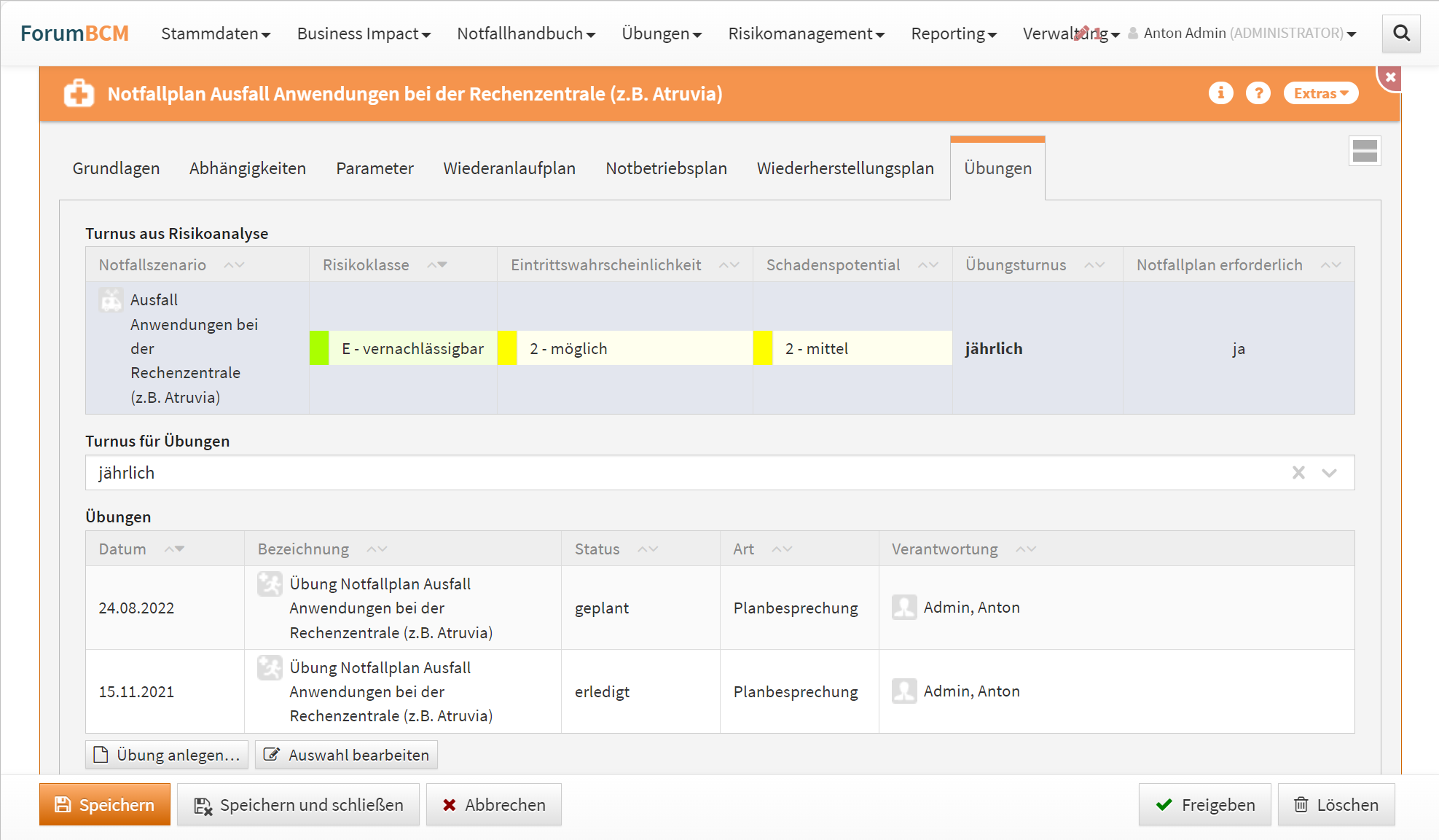1439x840 pixels.
Task: Click the search magnifier icon
Action: 1400,34
